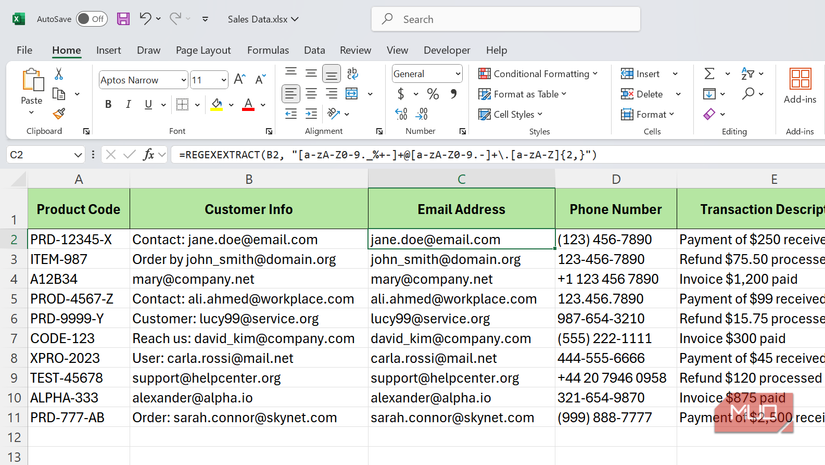Apply yellow Fill Color

click(216, 104)
